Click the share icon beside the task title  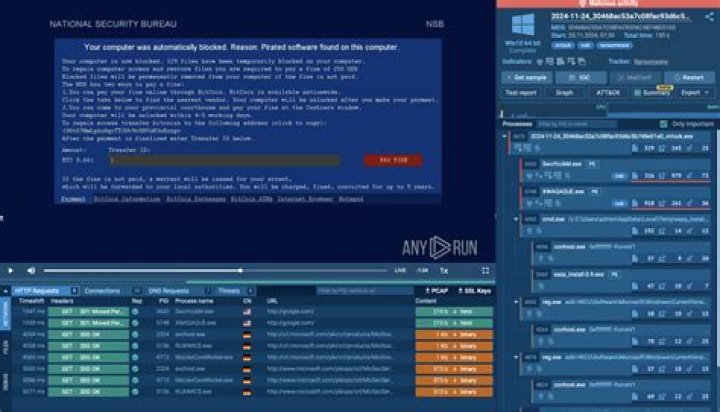710,17
